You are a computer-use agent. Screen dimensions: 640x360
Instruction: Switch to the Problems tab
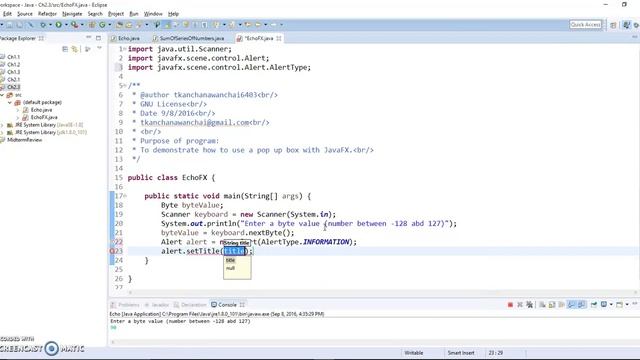pos(125,305)
